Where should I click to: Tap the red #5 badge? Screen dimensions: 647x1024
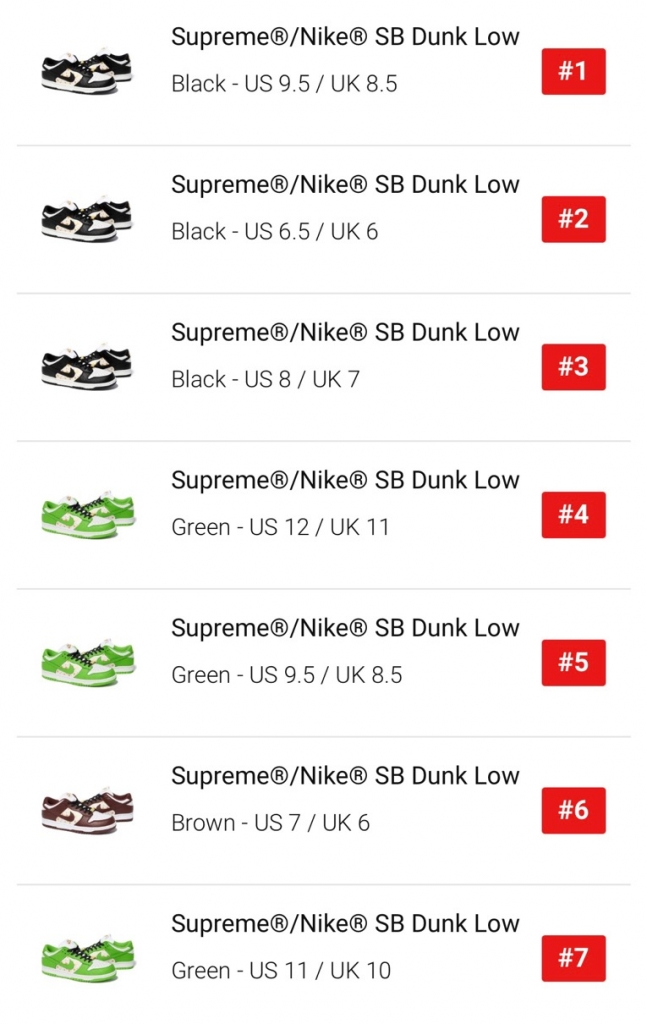(x=573, y=663)
